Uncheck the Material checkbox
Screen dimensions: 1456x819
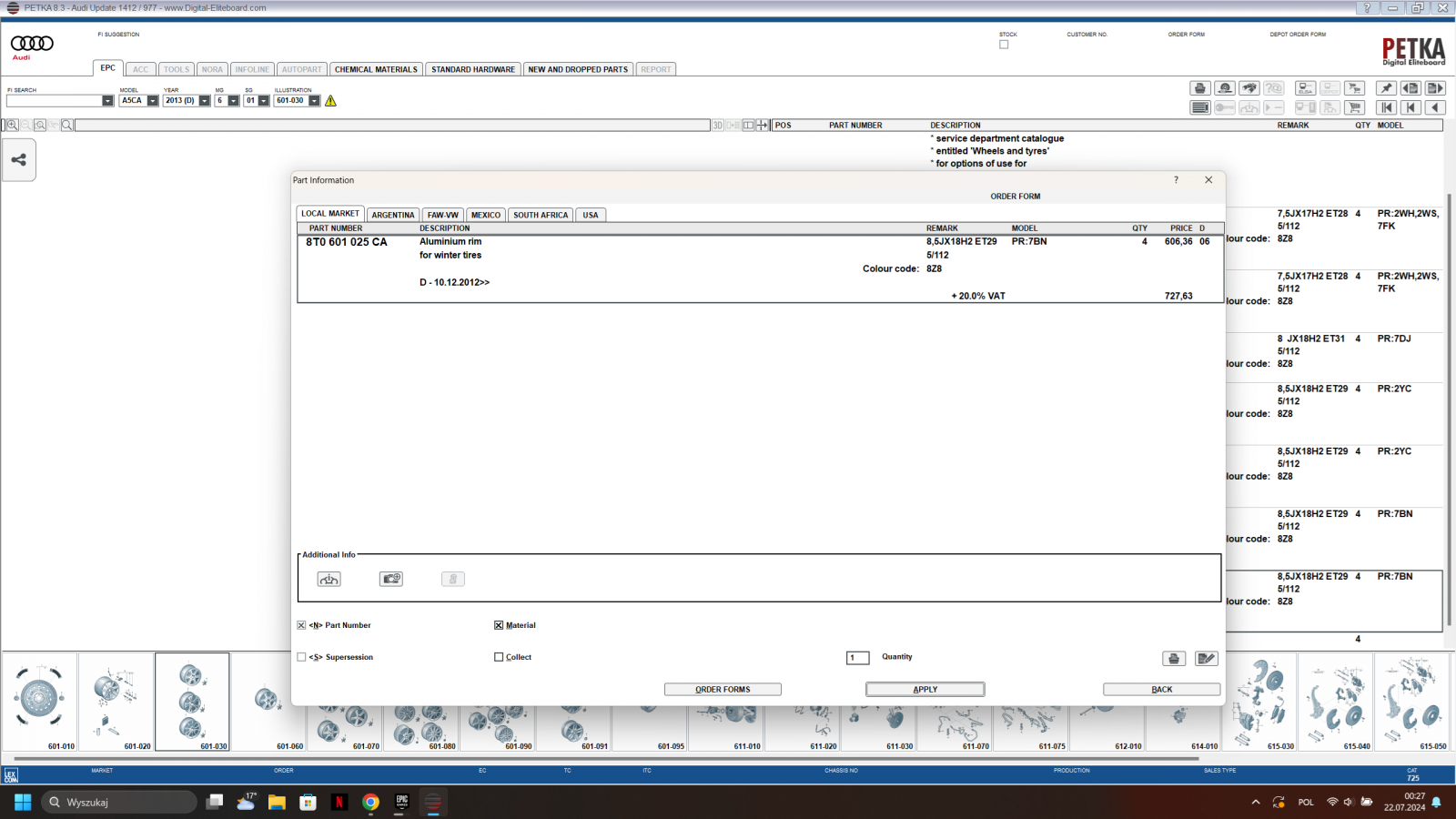coord(499,625)
